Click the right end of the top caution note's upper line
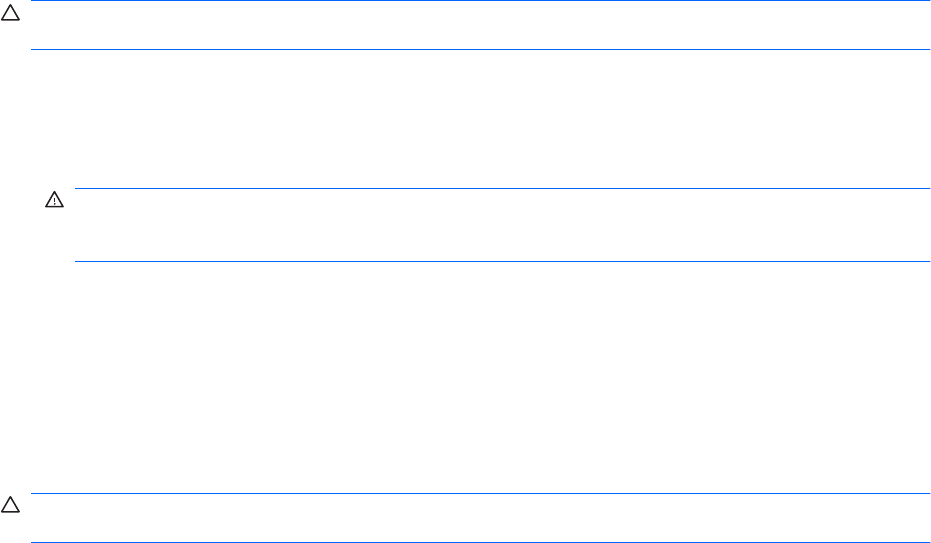Viewport: 931px width, 543px height. click(926, 1)
